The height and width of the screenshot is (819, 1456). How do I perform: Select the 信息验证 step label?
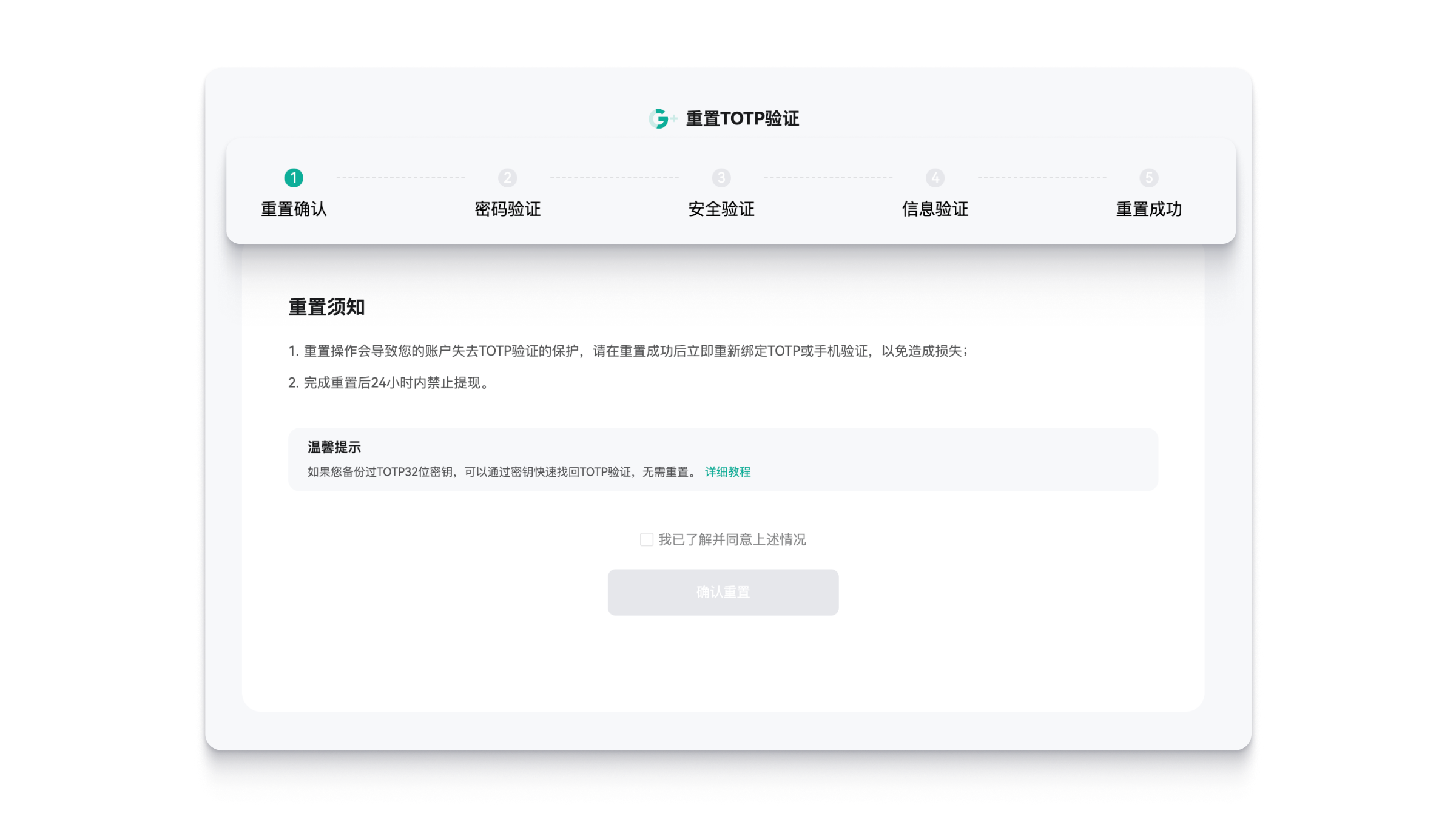pyautogui.click(x=935, y=209)
